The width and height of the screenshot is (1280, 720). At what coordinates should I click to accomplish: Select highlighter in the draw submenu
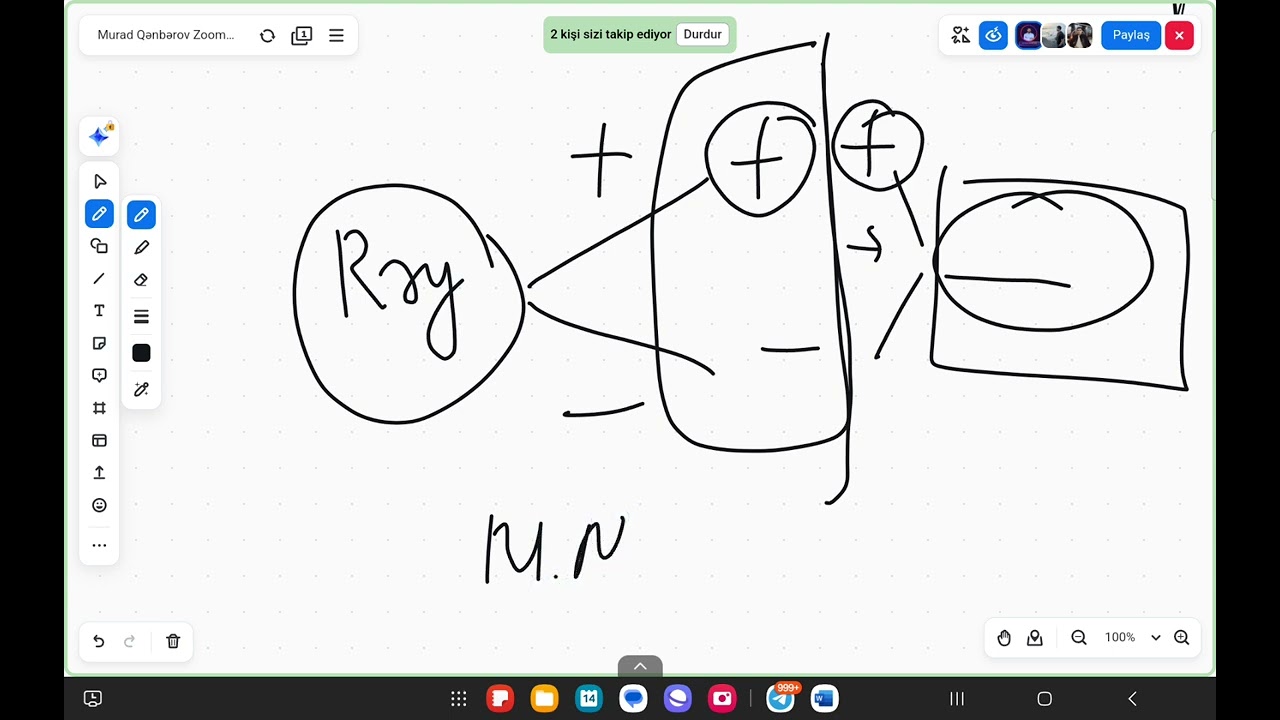[x=141, y=247]
